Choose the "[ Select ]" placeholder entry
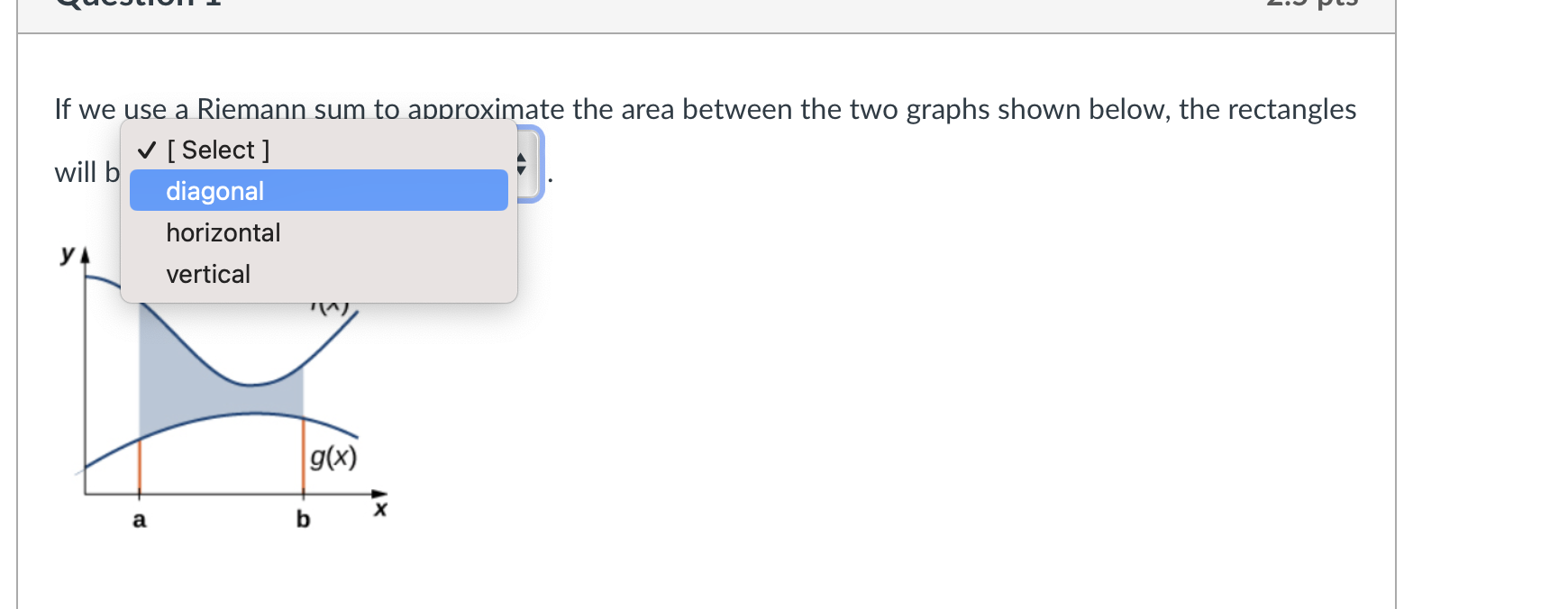Viewport: 1568px width, 609px height. click(x=216, y=150)
